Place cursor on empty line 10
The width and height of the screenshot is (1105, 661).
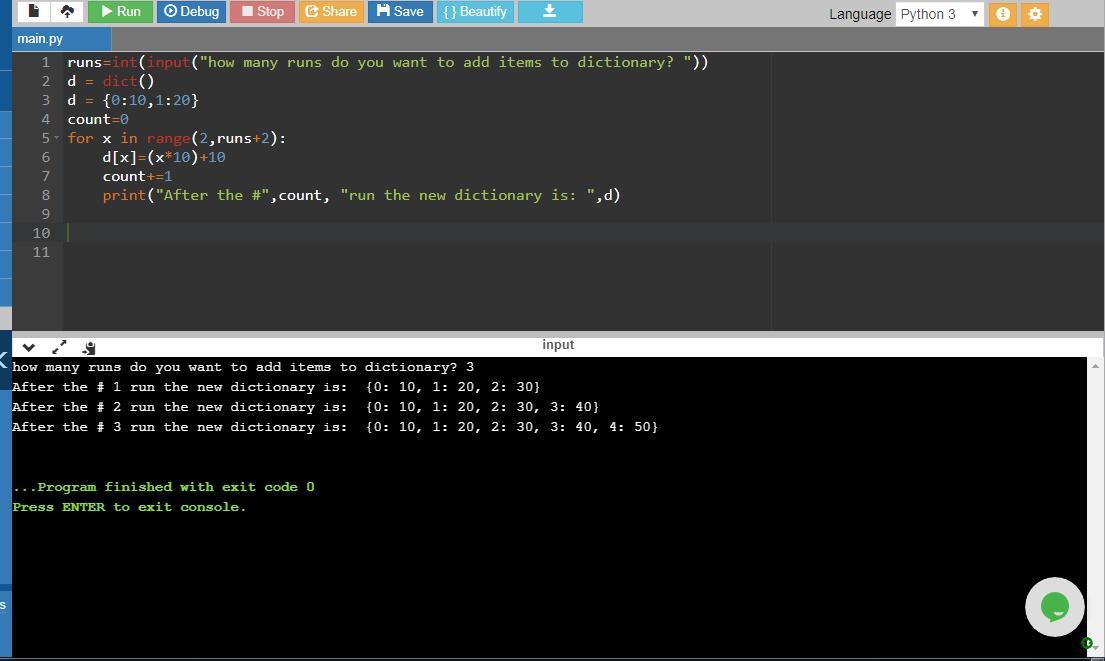(x=400, y=233)
